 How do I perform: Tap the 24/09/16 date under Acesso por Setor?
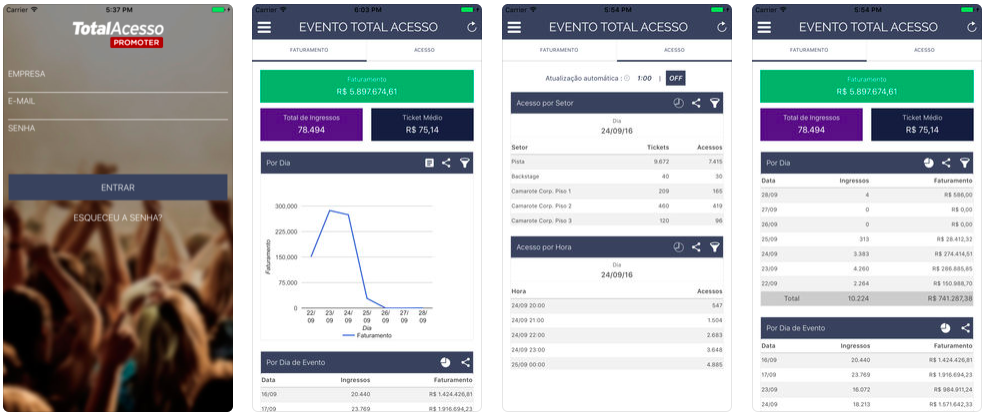pyautogui.click(x=617, y=131)
